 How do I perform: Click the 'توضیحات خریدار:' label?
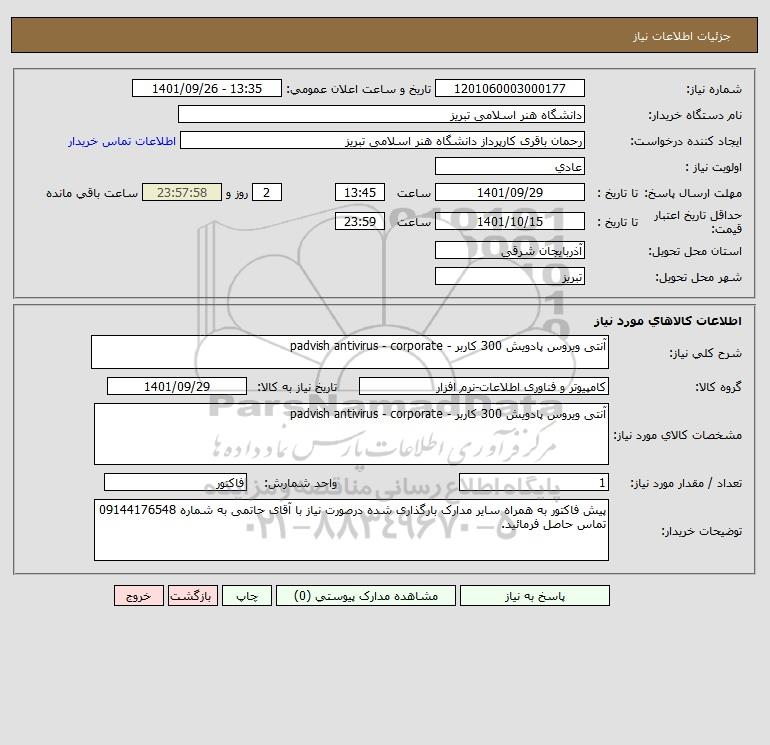pyautogui.click(x=701, y=531)
